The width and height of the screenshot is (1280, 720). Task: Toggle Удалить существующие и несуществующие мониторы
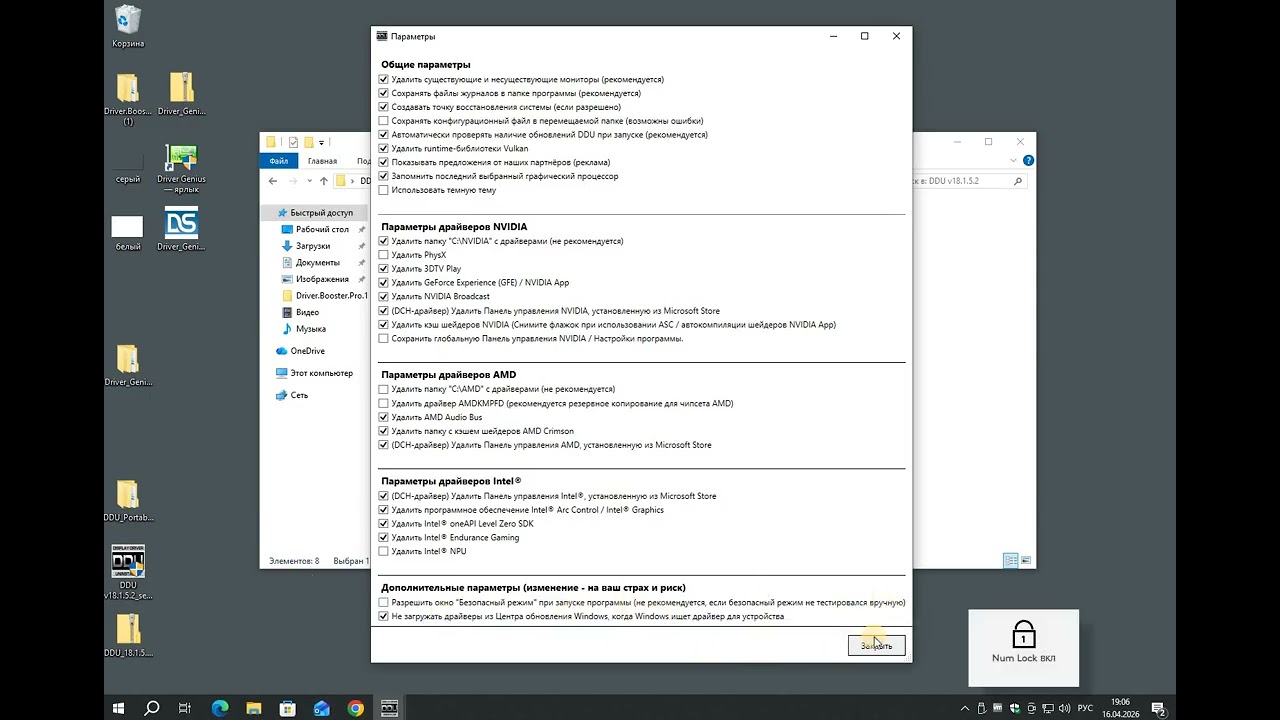(x=384, y=79)
